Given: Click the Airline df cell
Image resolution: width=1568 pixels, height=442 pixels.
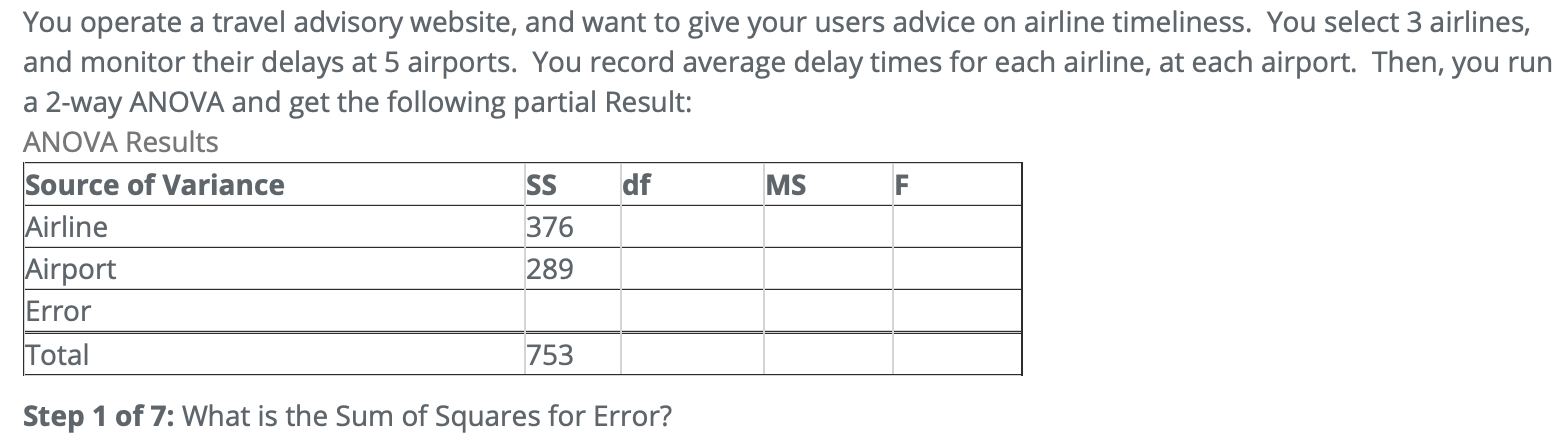Looking at the screenshot, I should click(691, 227).
